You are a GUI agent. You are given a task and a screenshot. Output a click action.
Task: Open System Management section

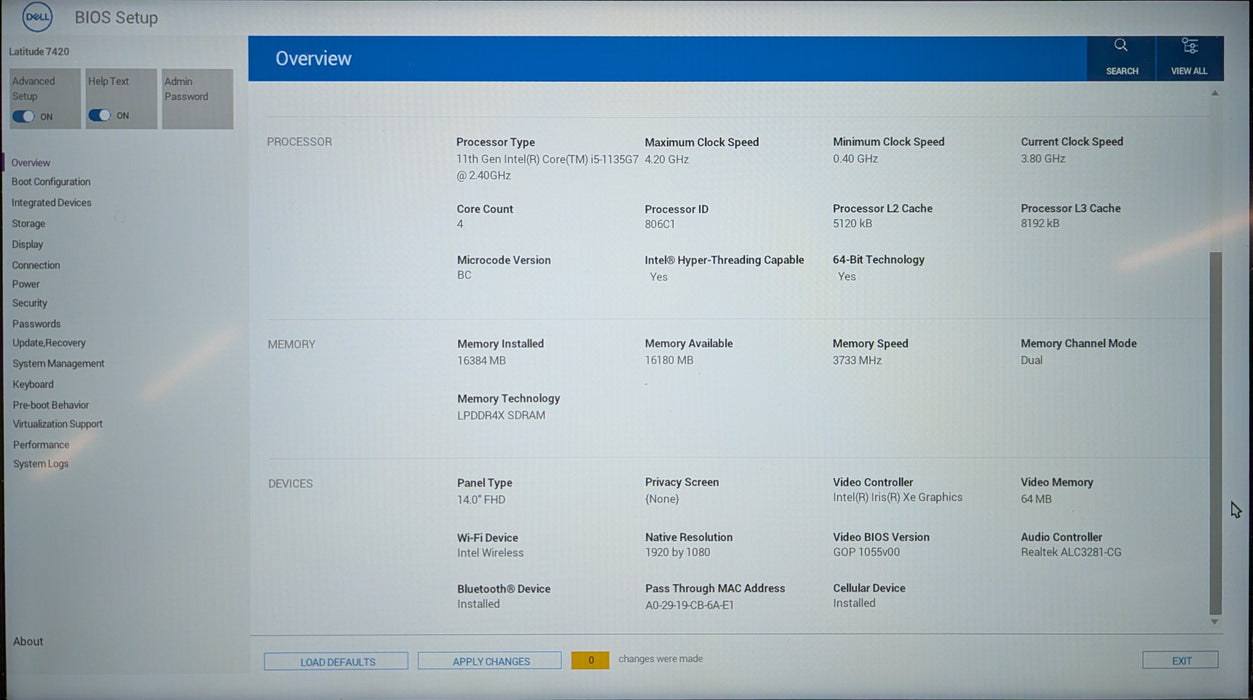pos(59,364)
